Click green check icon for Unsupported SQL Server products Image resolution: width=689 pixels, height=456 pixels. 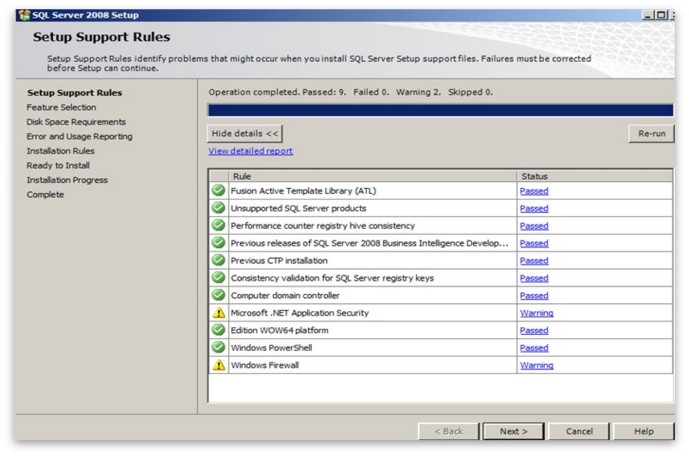point(218,208)
